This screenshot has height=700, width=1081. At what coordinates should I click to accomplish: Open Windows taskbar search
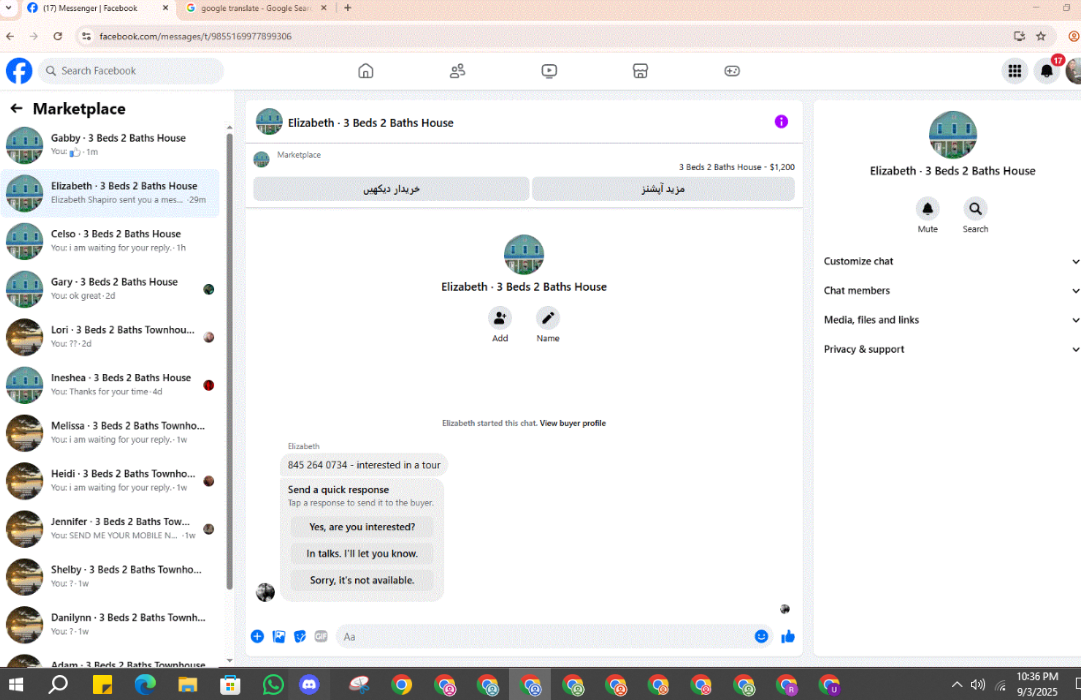(x=58, y=685)
